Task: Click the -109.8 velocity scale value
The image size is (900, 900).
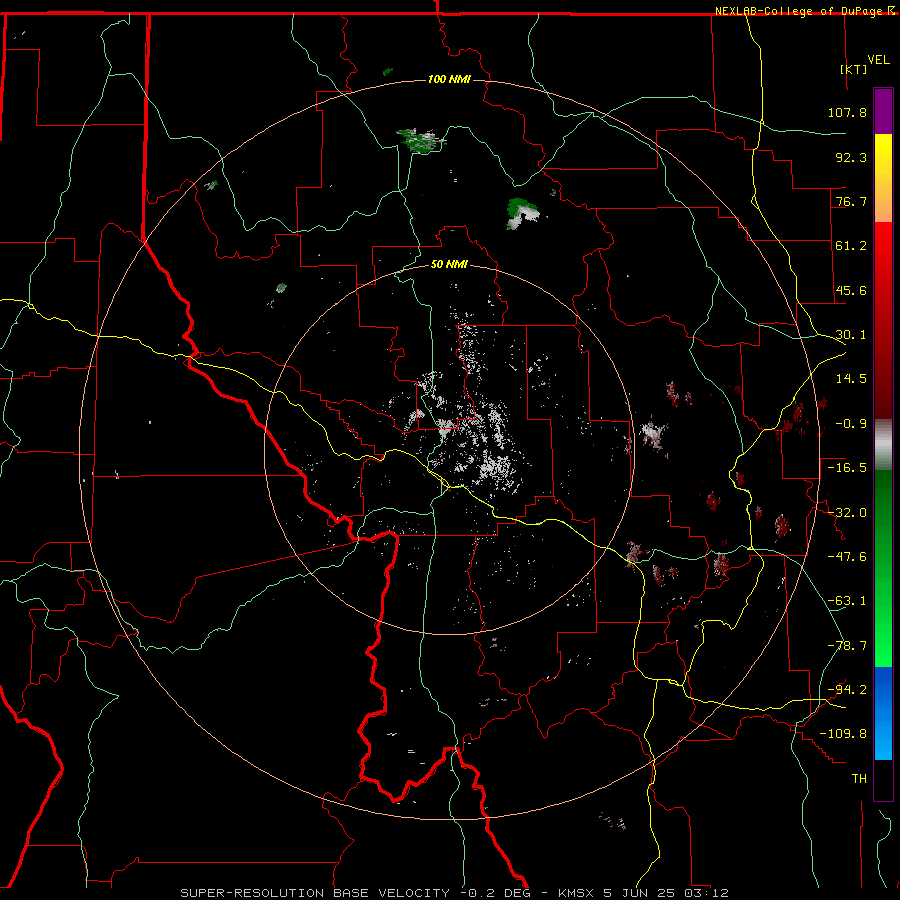Action: (843, 734)
